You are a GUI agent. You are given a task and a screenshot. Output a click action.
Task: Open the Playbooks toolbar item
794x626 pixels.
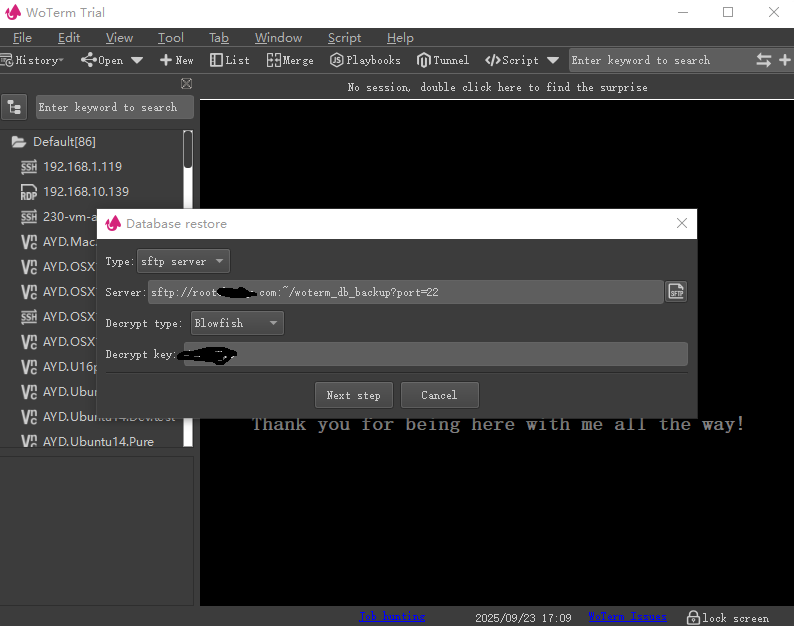(365, 60)
